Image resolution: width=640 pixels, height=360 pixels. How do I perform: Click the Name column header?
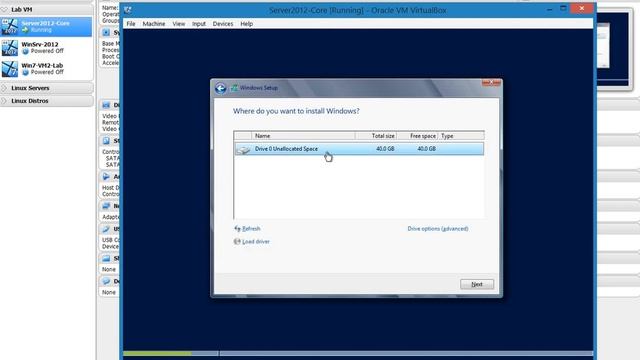pos(304,136)
